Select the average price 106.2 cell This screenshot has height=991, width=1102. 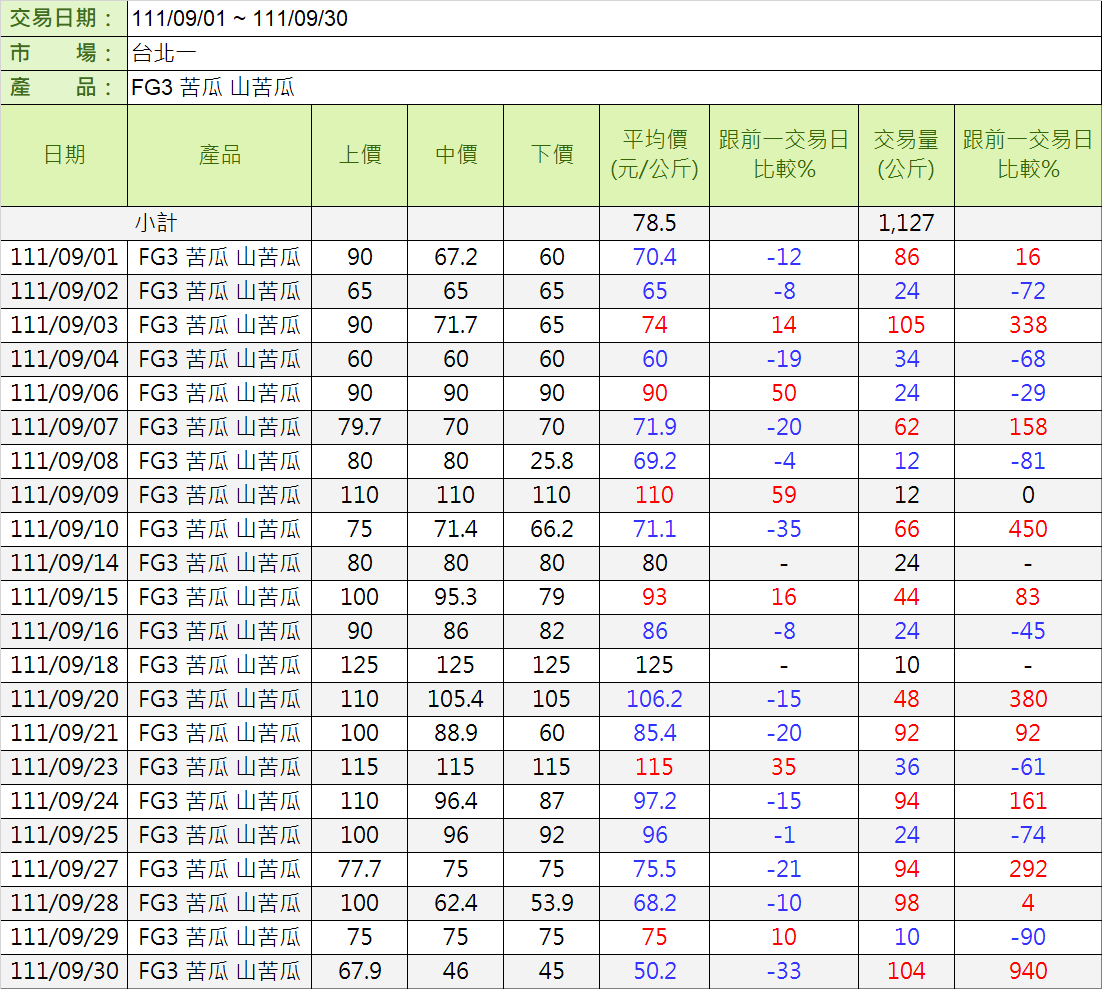tap(655, 699)
